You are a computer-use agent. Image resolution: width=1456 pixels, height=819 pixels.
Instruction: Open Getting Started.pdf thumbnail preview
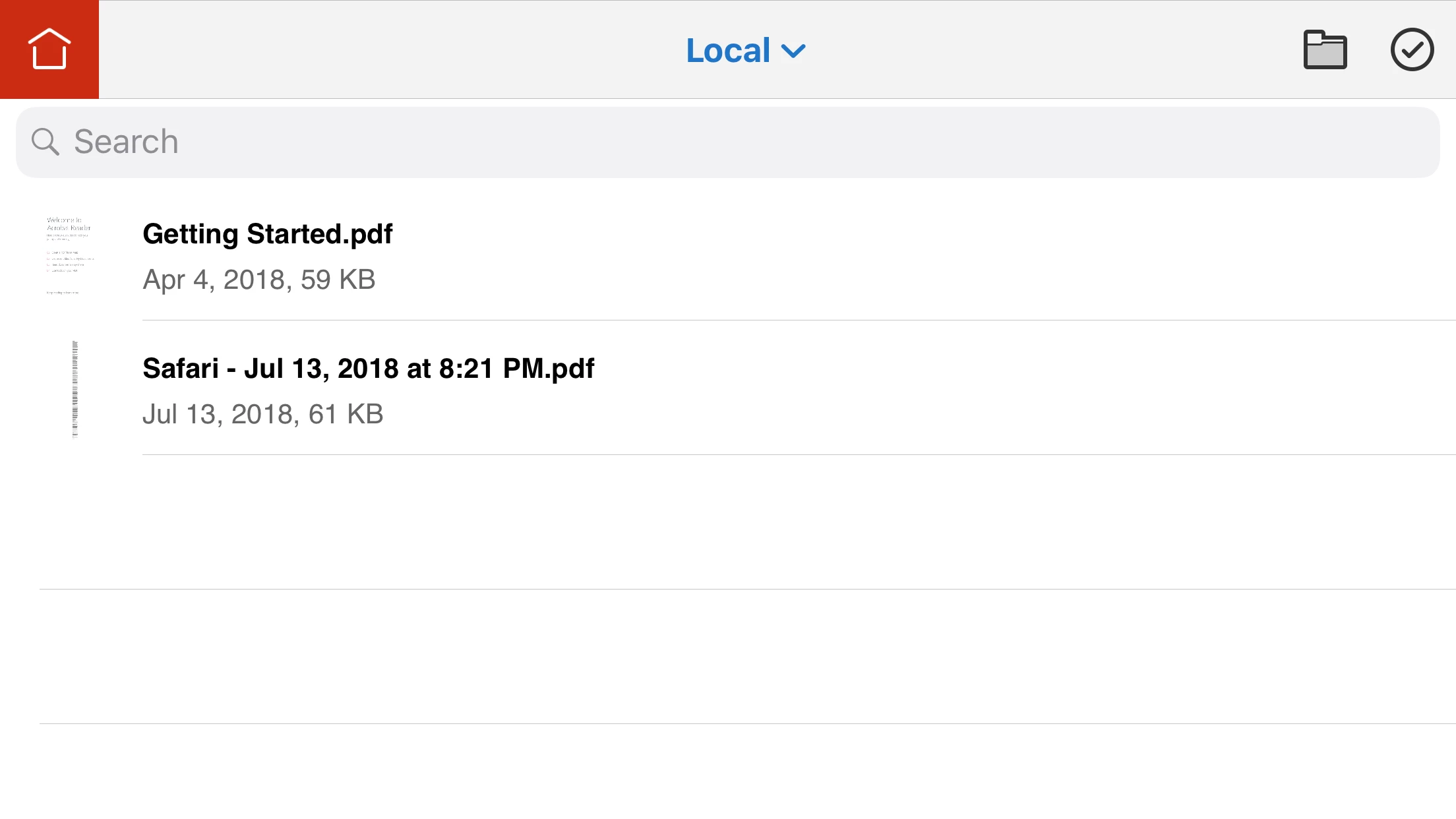click(70, 256)
